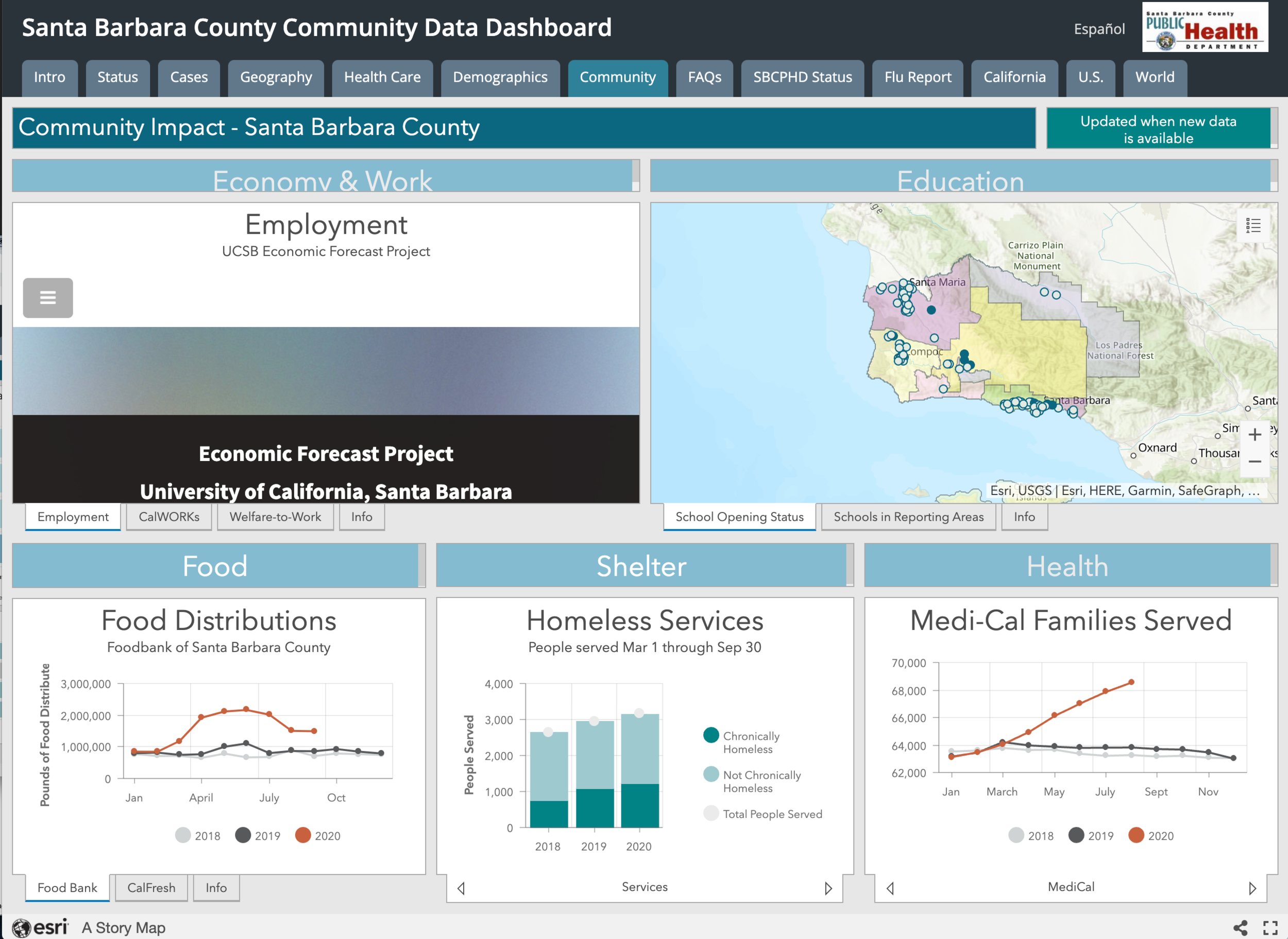Switch language to Español
Image resolution: width=1288 pixels, height=939 pixels.
click(1099, 29)
